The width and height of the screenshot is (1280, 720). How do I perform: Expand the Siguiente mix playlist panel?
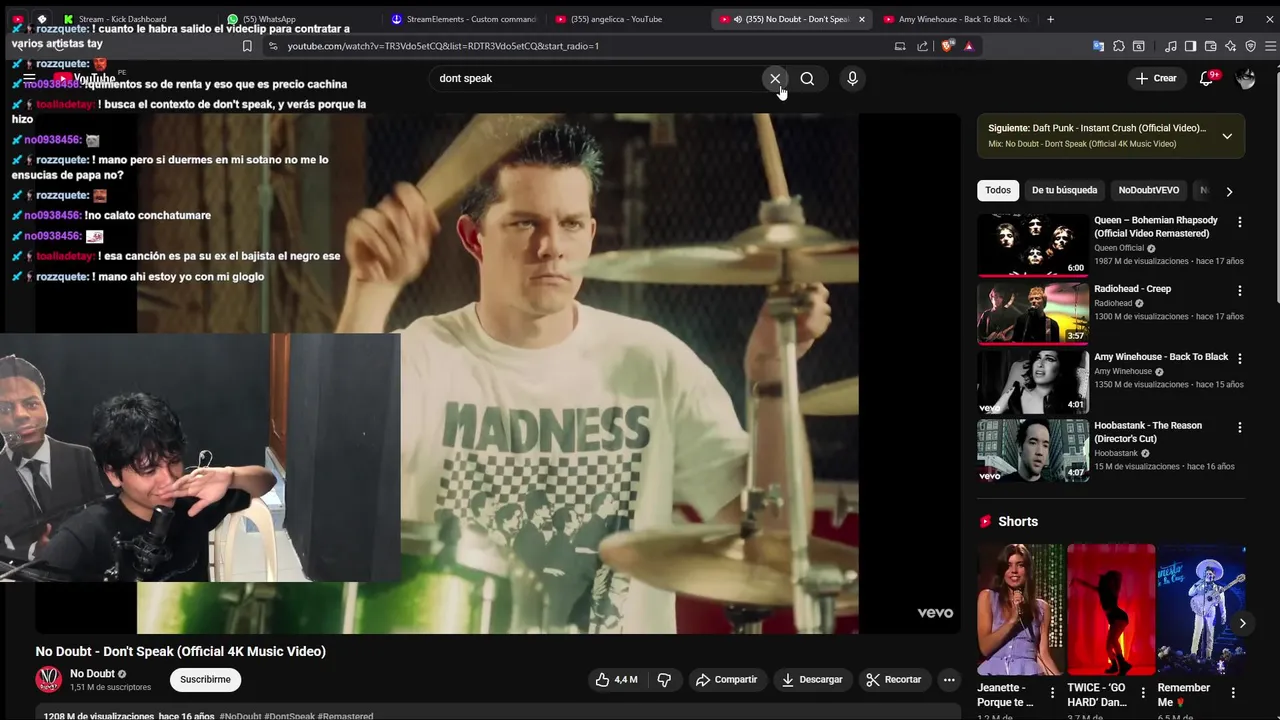click(1227, 136)
